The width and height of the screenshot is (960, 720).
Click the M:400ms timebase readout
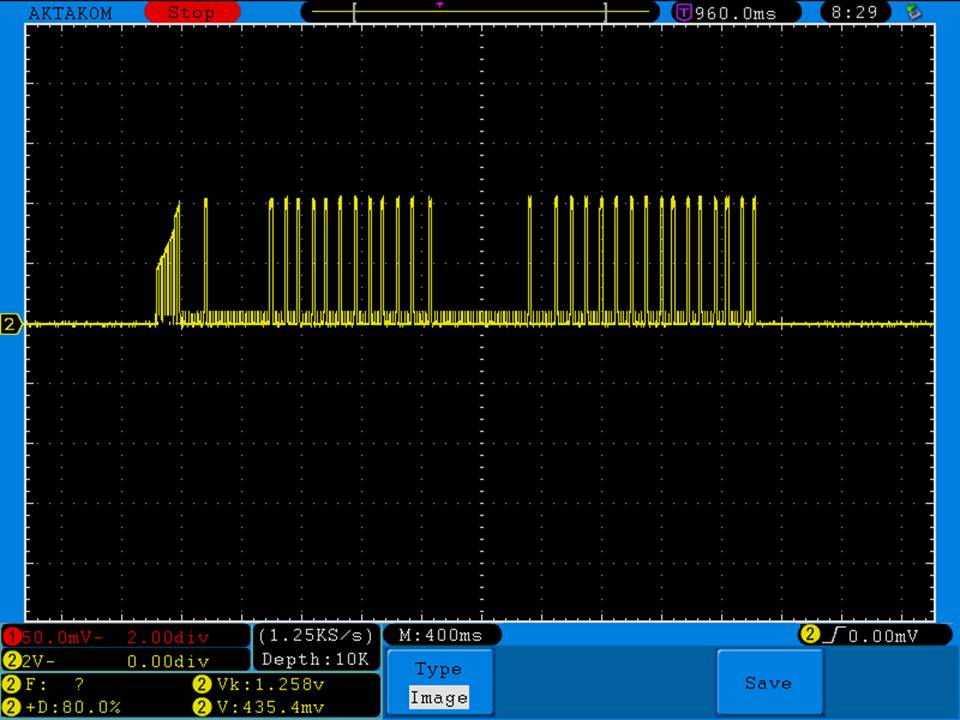click(440, 635)
